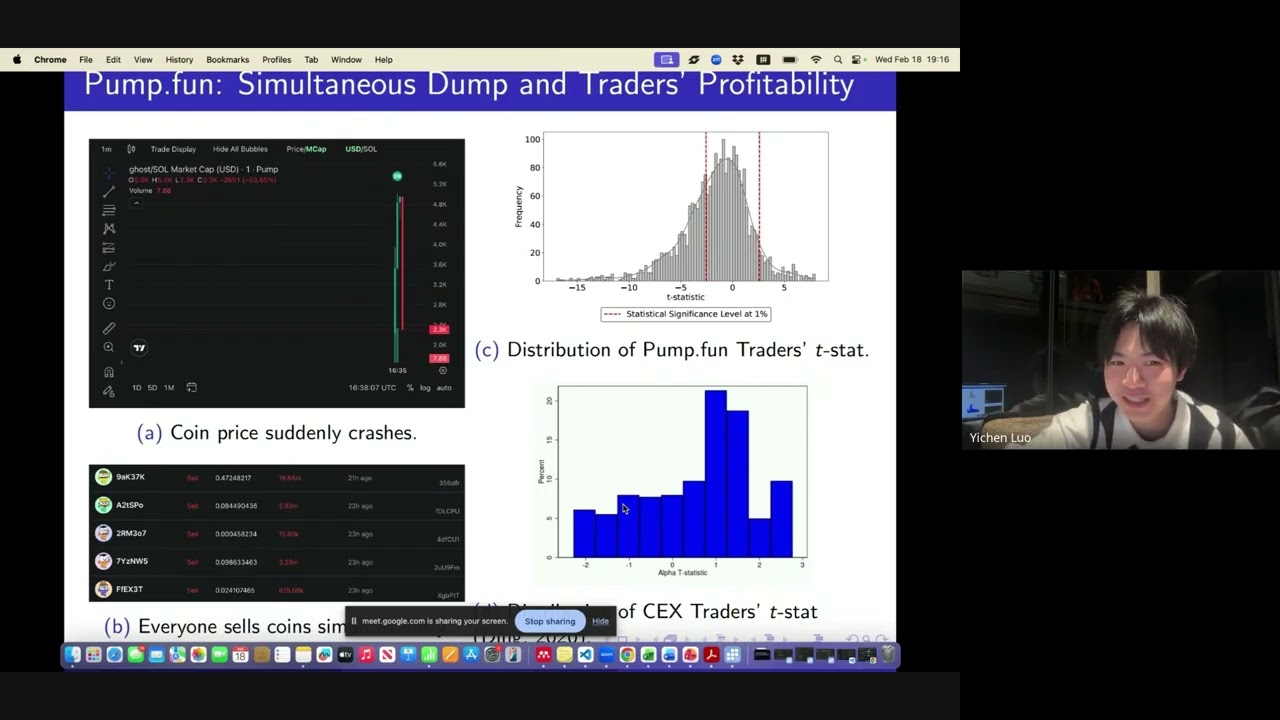Select the brush drawing tool in chart
Viewport: 1280px width, 720px height.
109,266
